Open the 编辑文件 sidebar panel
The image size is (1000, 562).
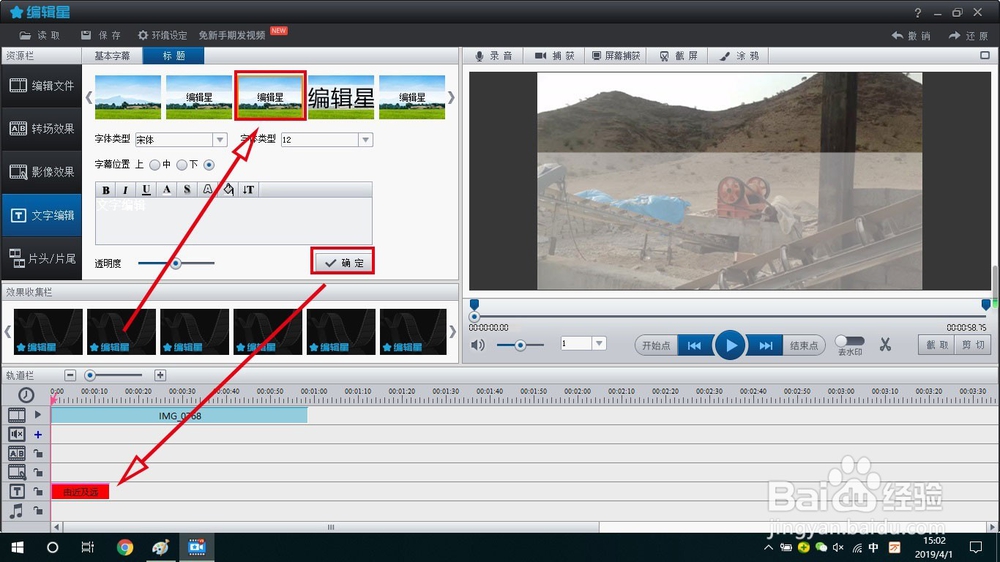(x=41, y=85)
